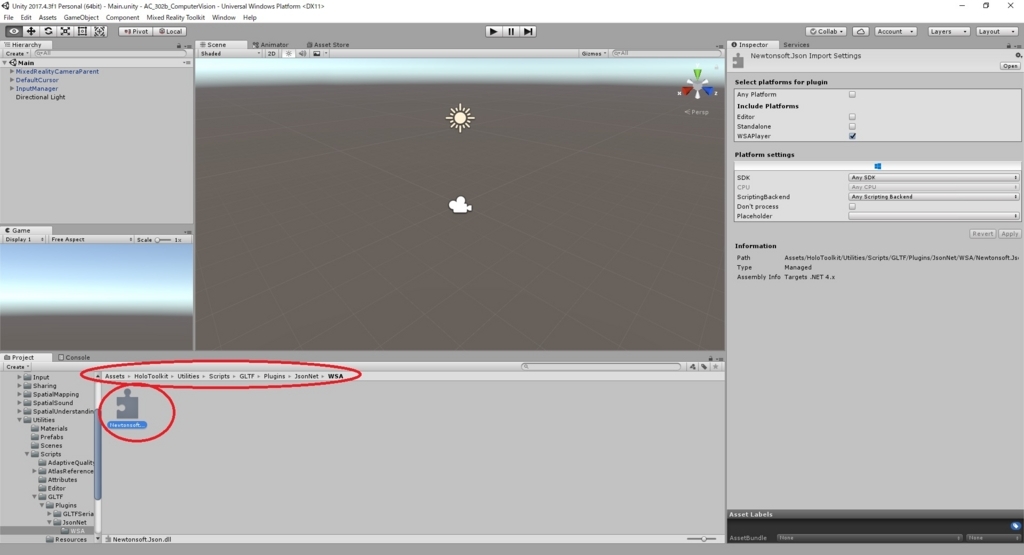Switch to the Console tab

74,358
